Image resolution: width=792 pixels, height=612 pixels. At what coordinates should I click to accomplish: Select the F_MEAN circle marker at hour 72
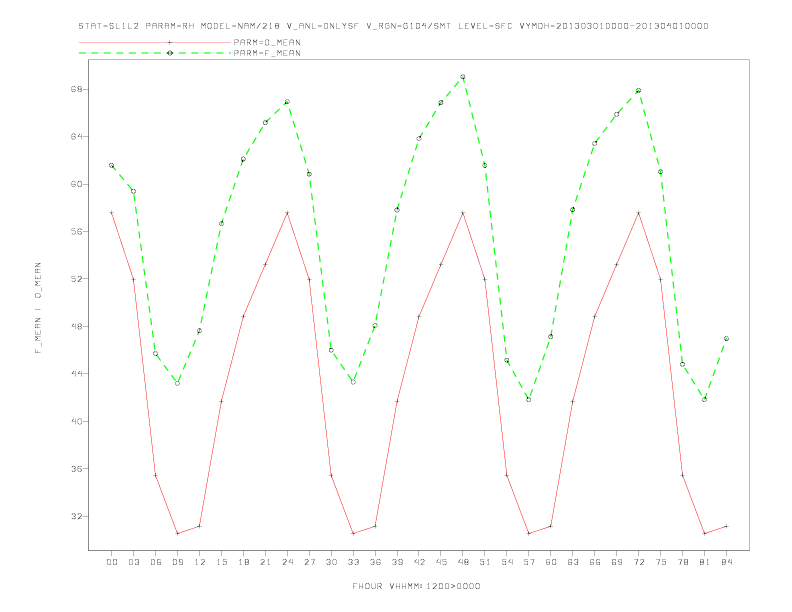(638, 90)
